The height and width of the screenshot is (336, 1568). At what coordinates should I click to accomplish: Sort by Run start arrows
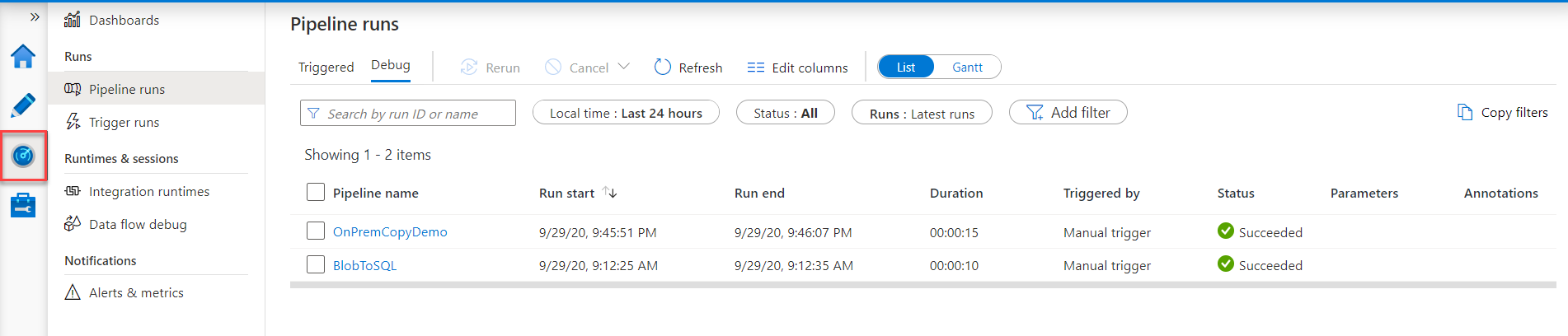tap(609, 193)
